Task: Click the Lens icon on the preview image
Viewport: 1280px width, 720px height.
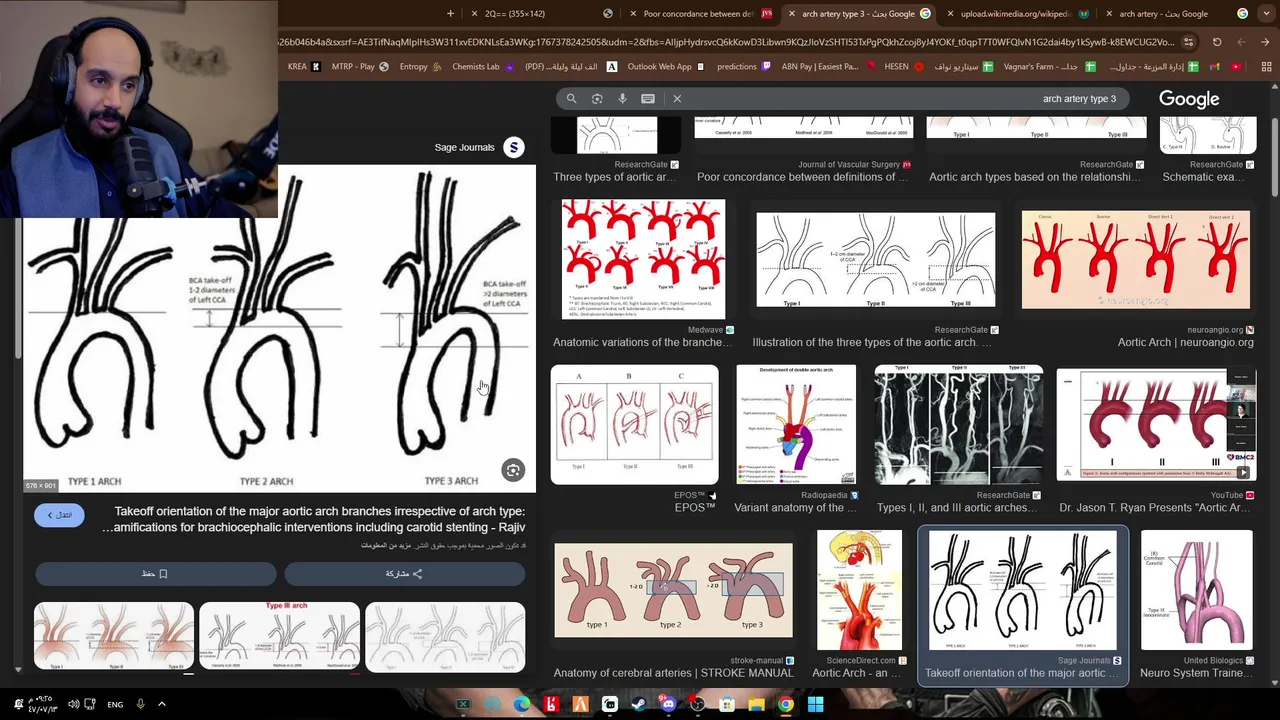Action: (x=513, y=470)
